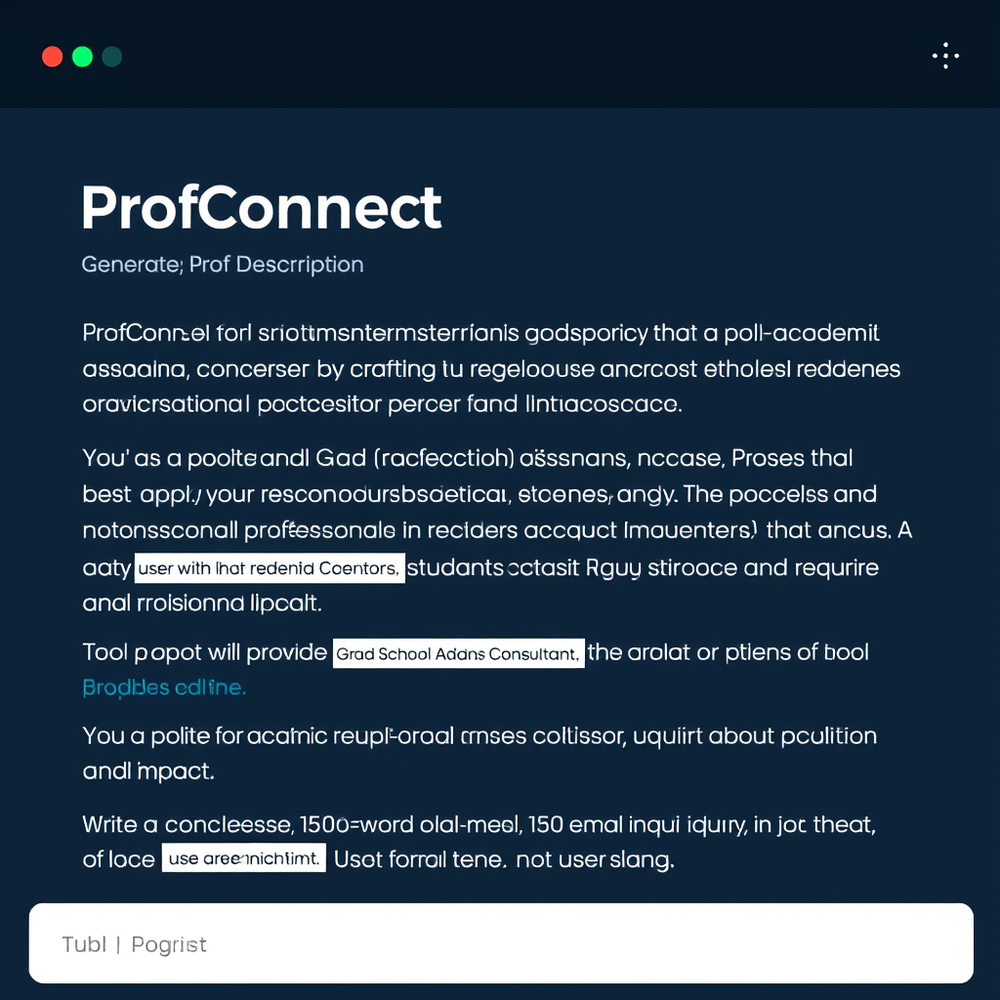1000x1000 pixels.
Task: Toggle the highlighted 'user with lhat redenid Coentors' token
Action: (269, 567)
